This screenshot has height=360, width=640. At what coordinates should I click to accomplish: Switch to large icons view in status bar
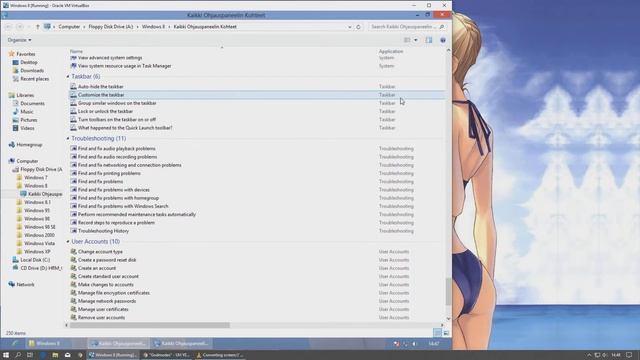point(446,333)
